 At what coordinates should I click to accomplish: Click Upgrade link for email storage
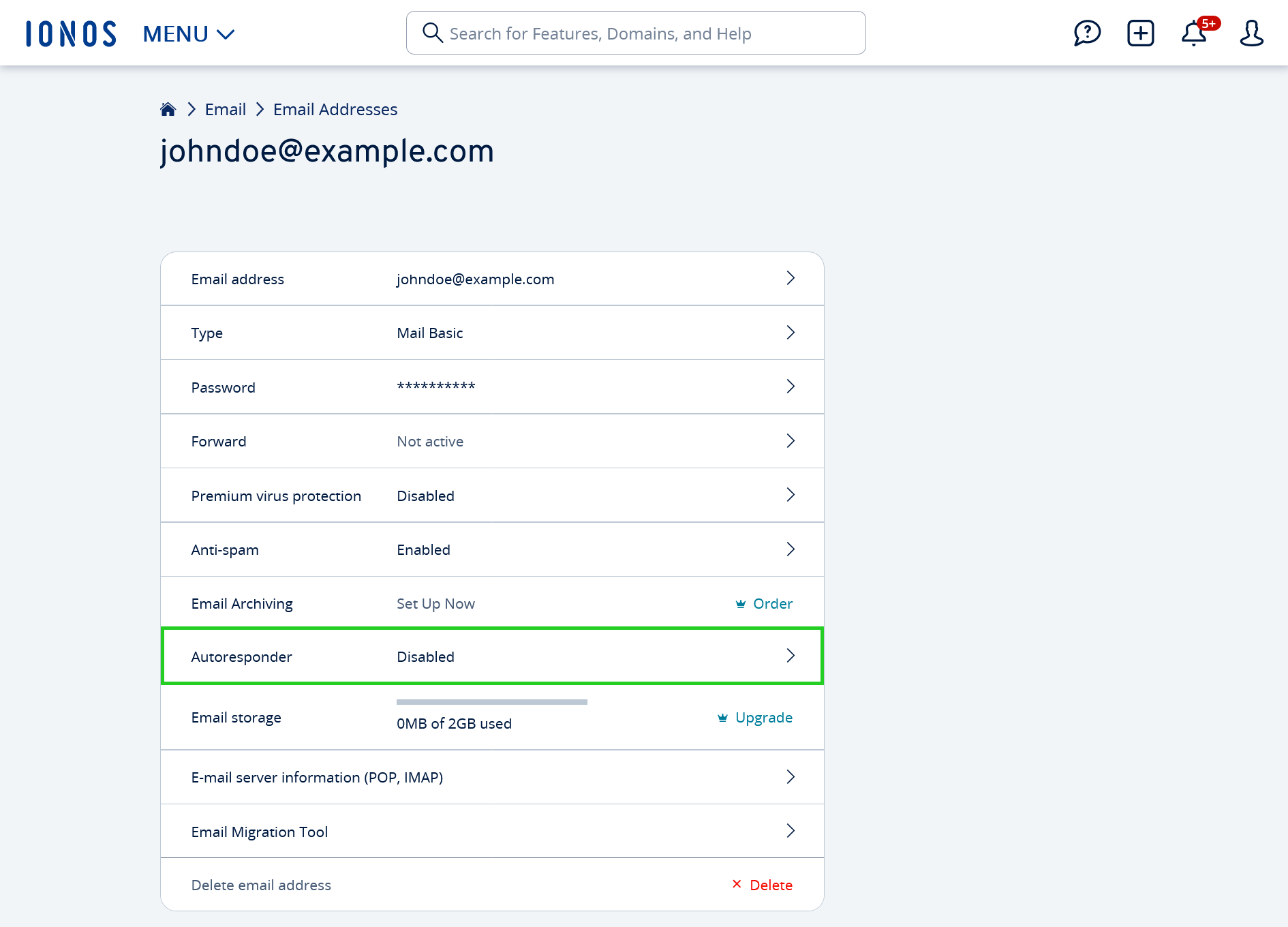[x=763, y=718]
